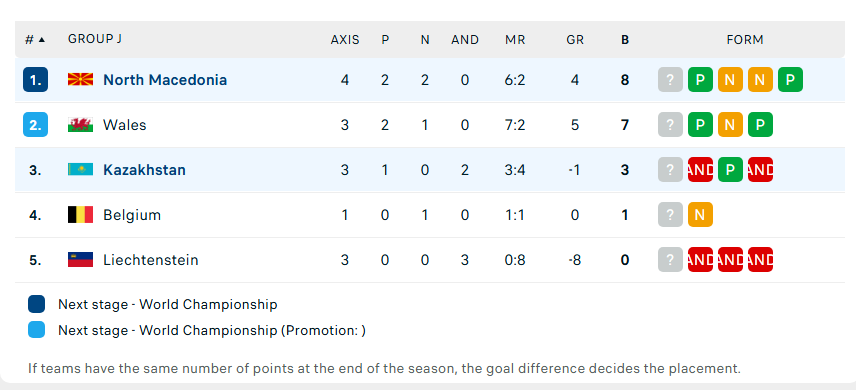Click the dark blue World Championship legend swatch
This screenshot has width=856, height=390.
(37, 304)
